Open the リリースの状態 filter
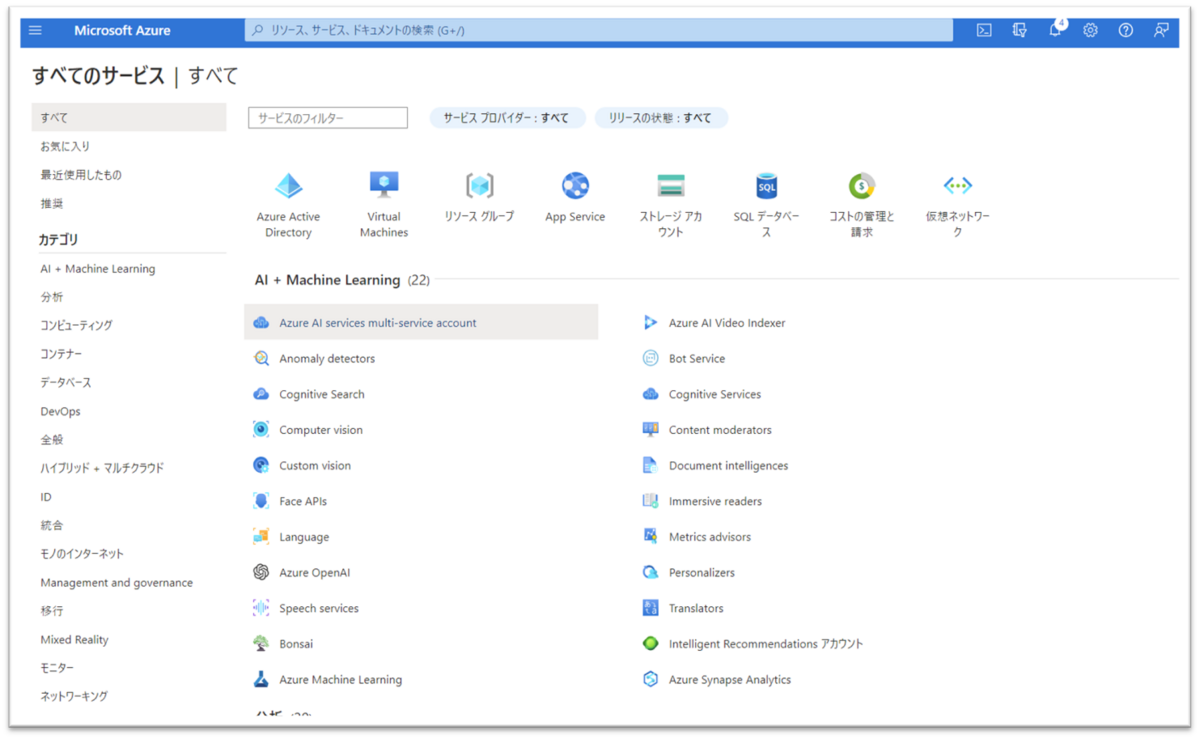The height and width of the screenshot is (739, 1200). point(661,118)
